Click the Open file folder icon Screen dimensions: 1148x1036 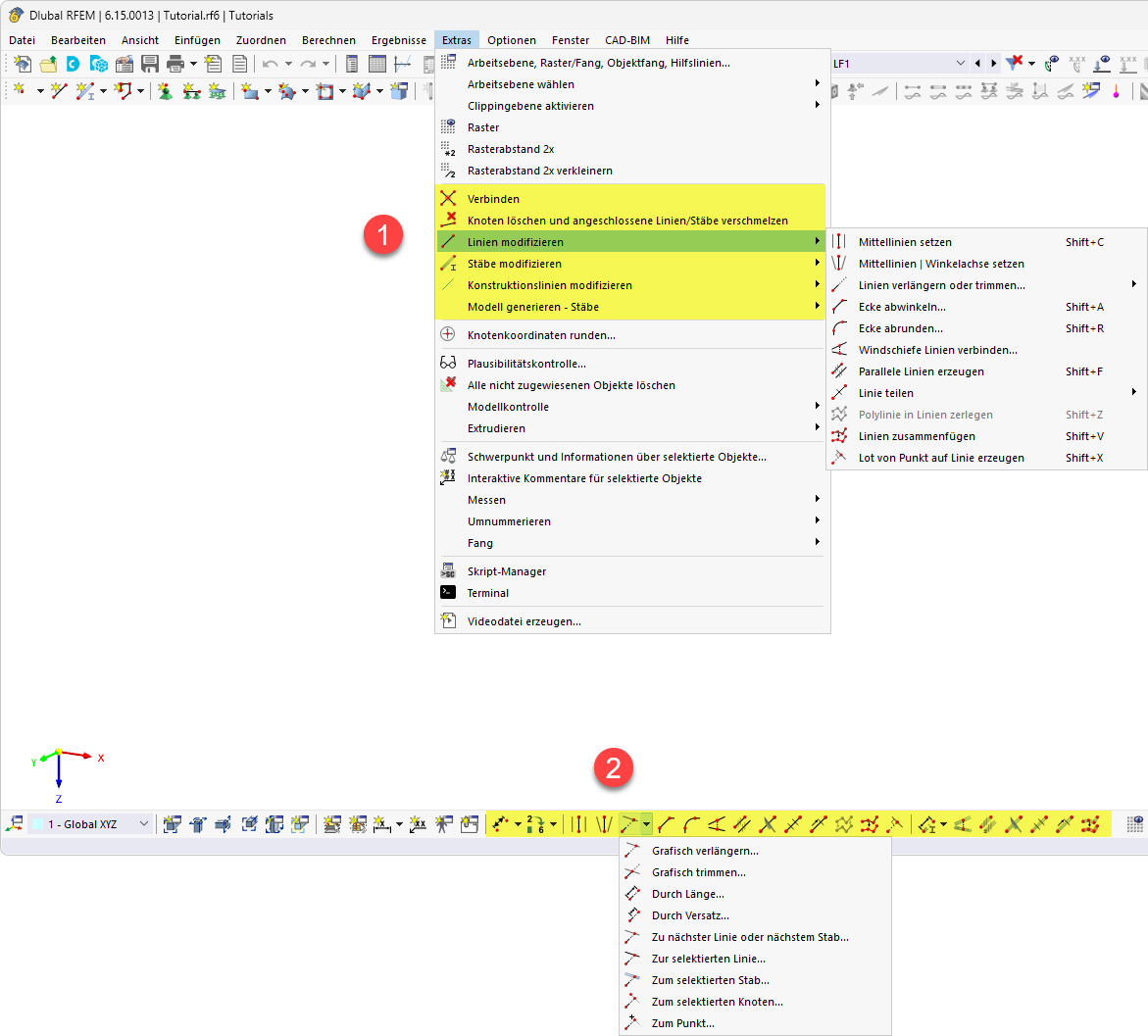click(48, 65)
